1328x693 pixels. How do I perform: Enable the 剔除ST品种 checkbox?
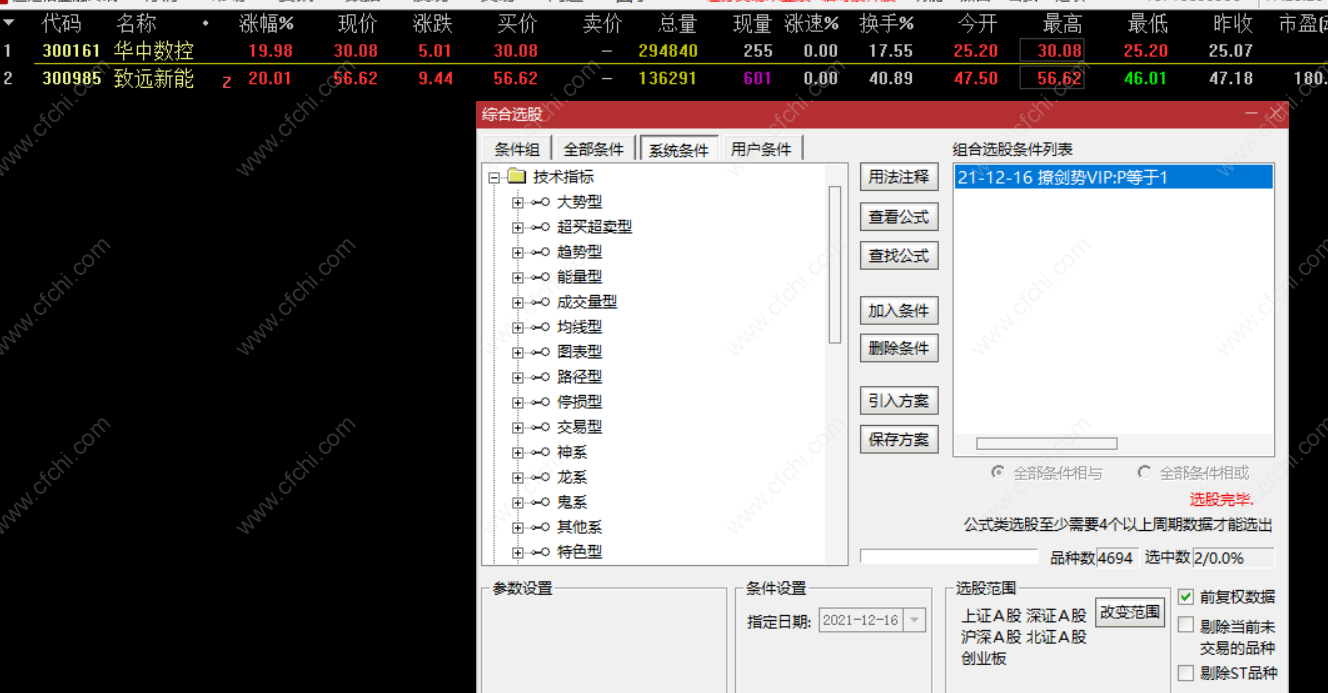tap(1186, 673)
